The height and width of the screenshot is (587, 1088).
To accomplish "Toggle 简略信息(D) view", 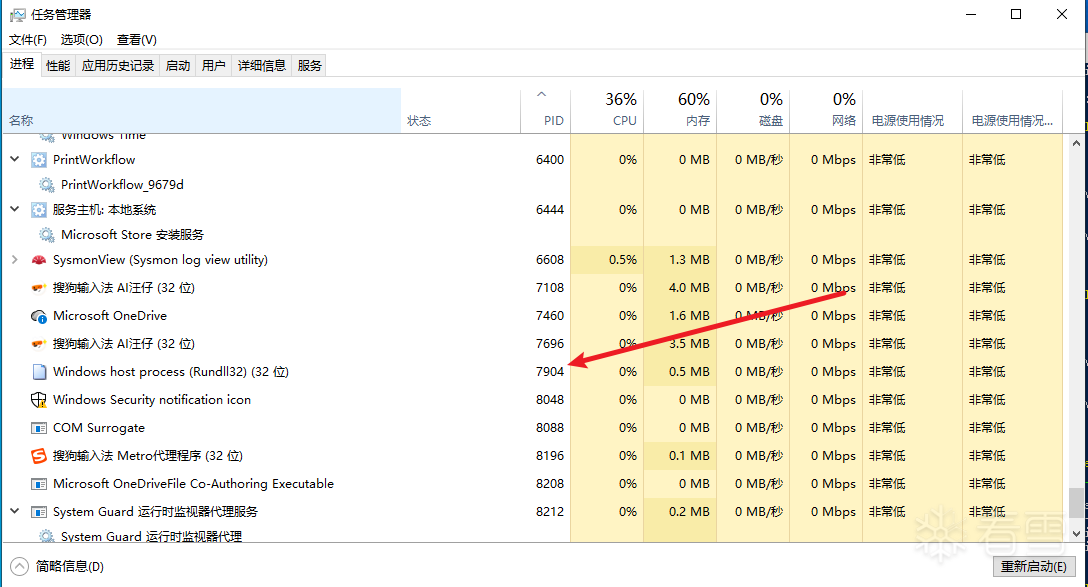I will [x=60, y=566].
